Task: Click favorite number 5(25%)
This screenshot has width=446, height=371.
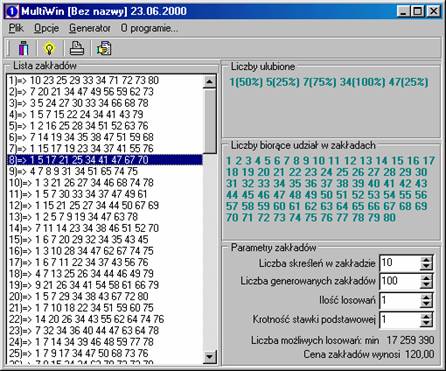Action: [282, 82]
